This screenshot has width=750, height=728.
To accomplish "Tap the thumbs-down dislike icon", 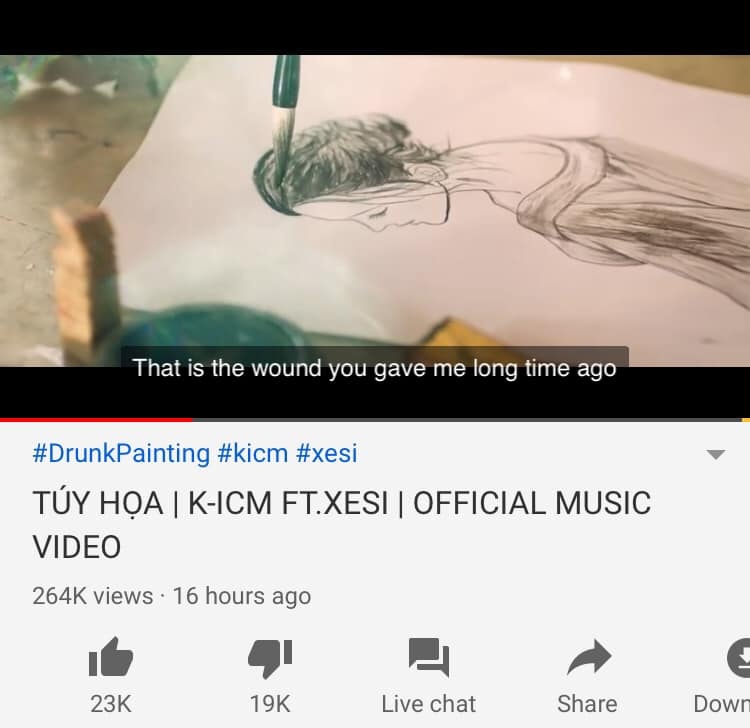I will coord(270,657).
